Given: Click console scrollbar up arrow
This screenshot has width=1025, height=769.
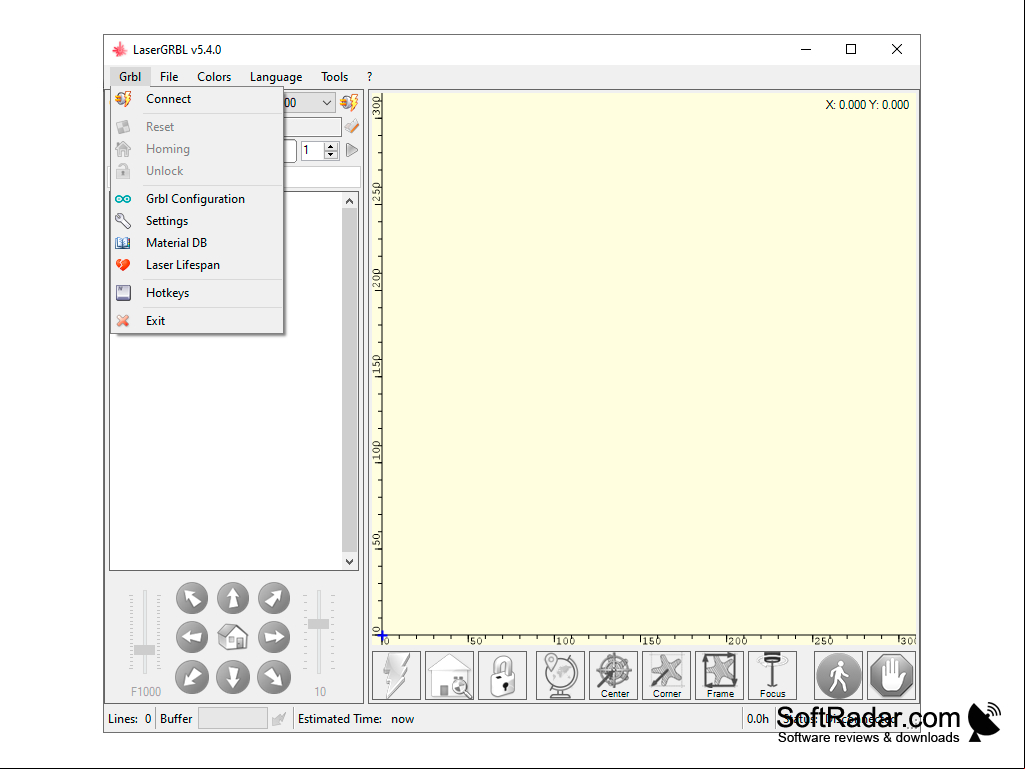Looking at the screenshot, I should pyautogui.click(x=350, y=201).
